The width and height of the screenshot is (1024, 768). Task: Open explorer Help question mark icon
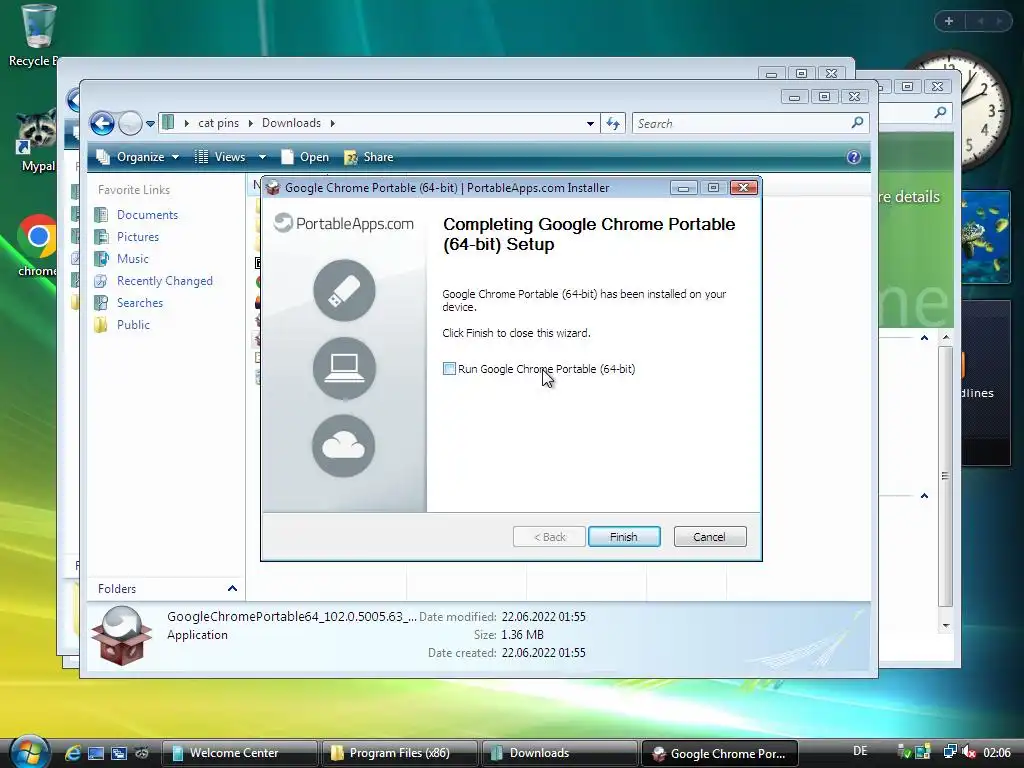(854, 157)
